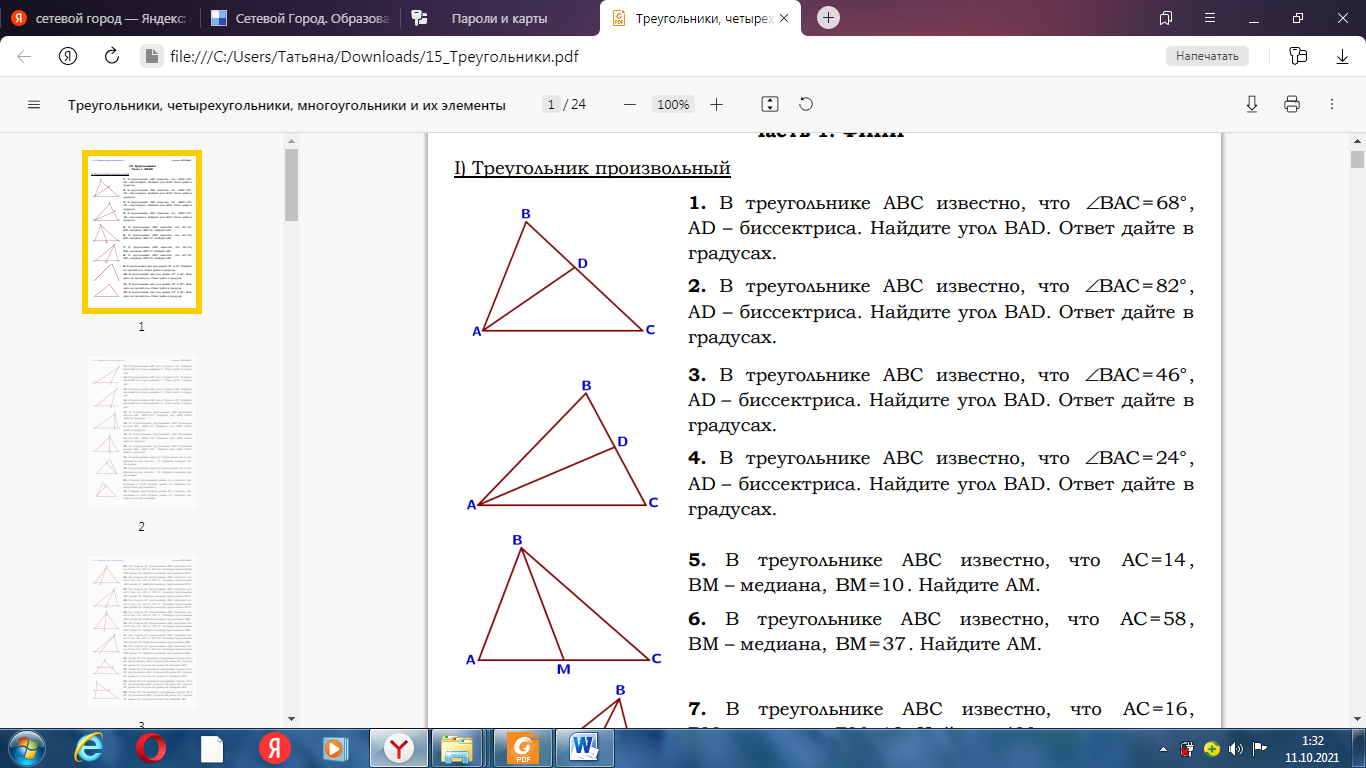Click the heading I) Треугольник произвольный
Image resolution: width=1366 pixels, height=768 pixels.
pyautogui.click(x=592, y=168)
